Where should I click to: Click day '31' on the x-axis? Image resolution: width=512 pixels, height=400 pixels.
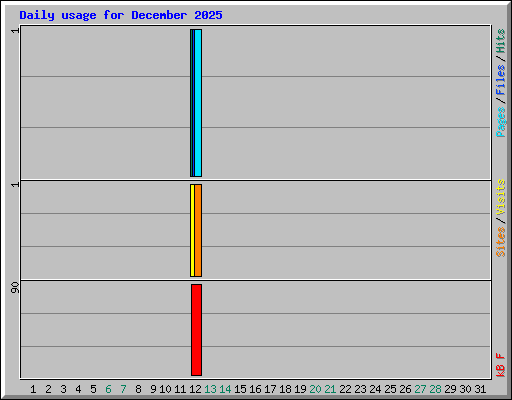pos(480,389)
